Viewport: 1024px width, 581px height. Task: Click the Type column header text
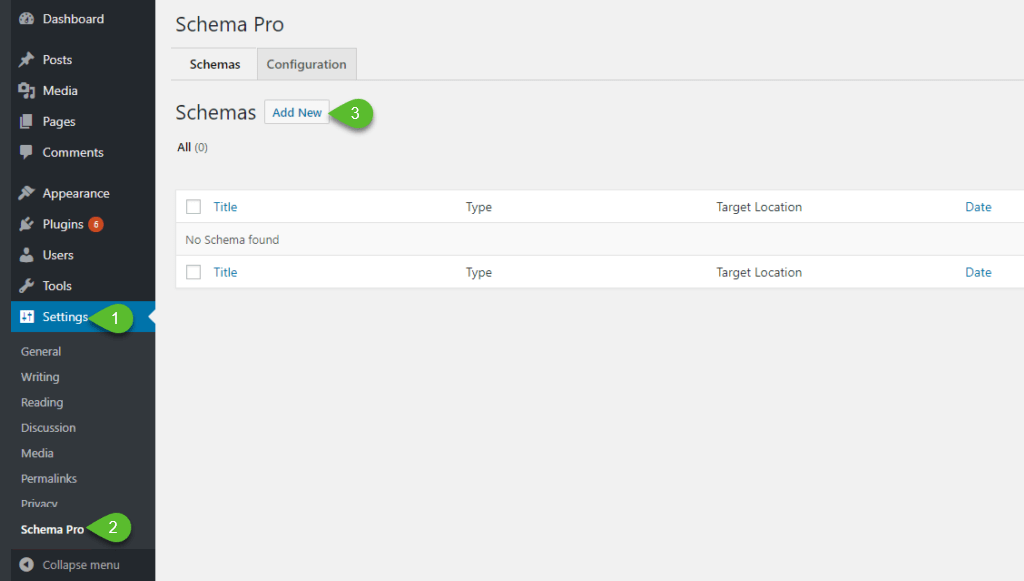coord(479,207)
